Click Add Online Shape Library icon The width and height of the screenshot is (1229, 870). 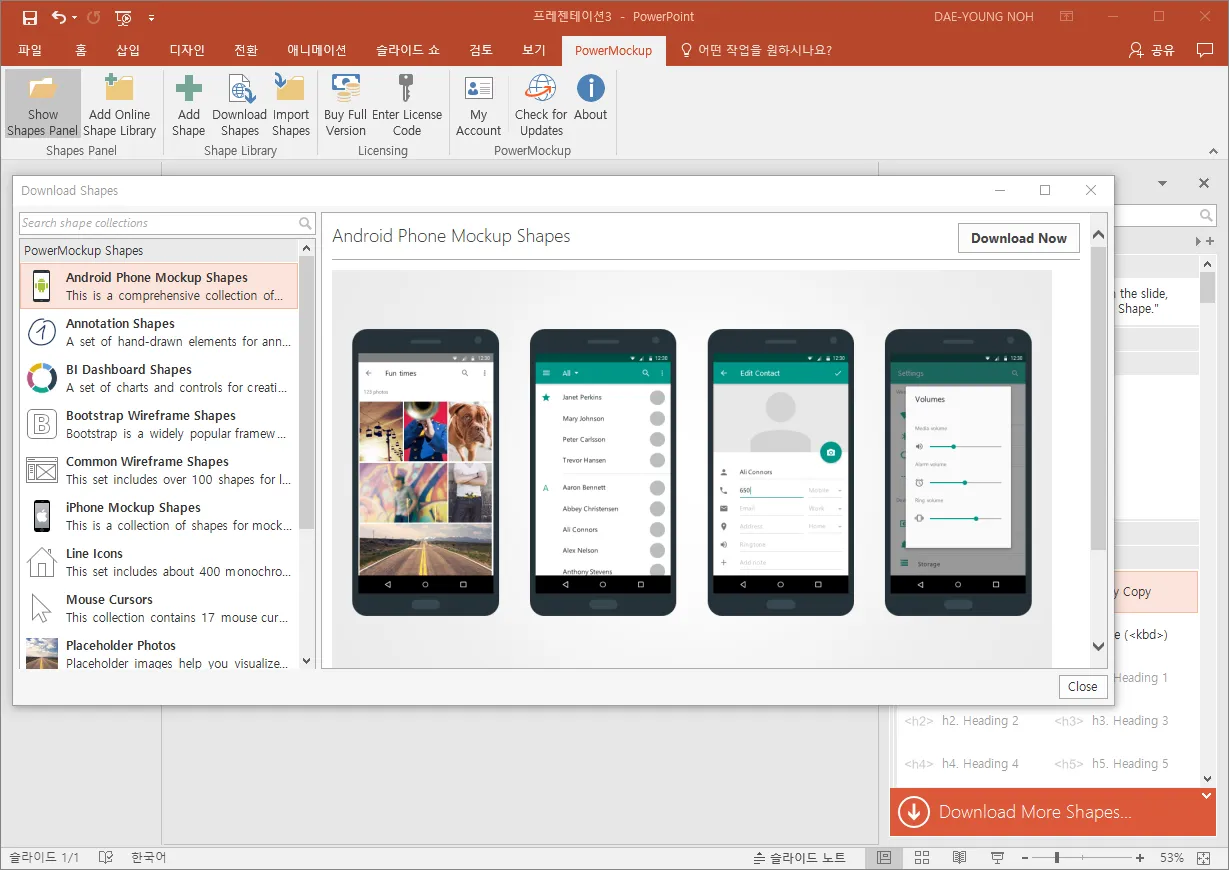tap(119, 89)
